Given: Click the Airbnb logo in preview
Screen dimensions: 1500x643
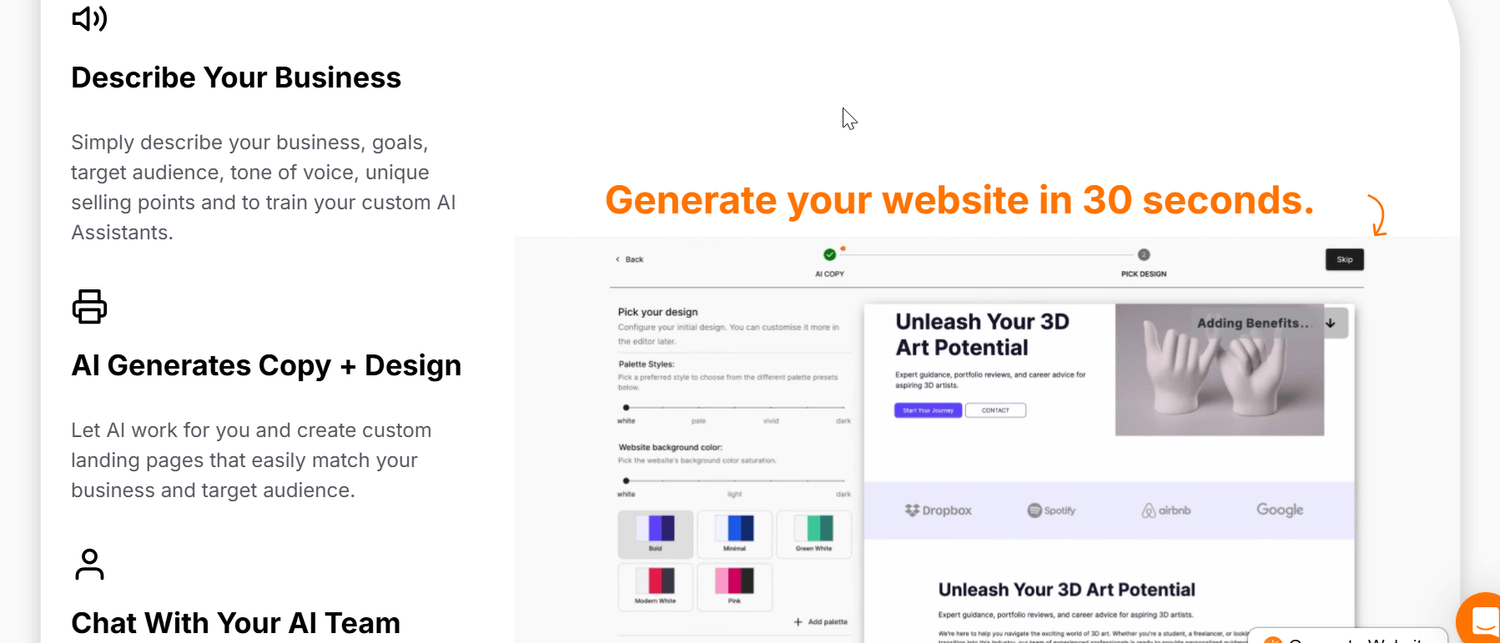Looking at the screenshot, I should pos(1166,510).
